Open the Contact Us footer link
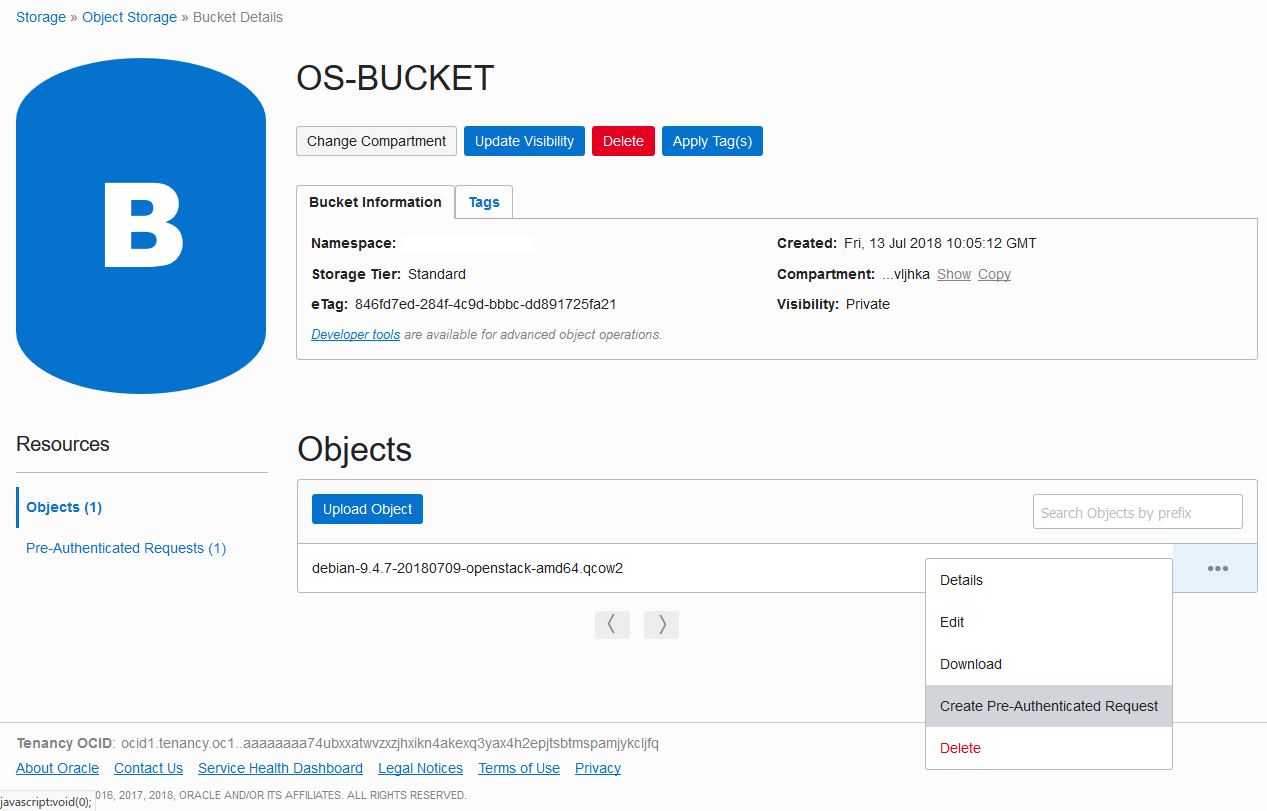 tap(148, 768)
